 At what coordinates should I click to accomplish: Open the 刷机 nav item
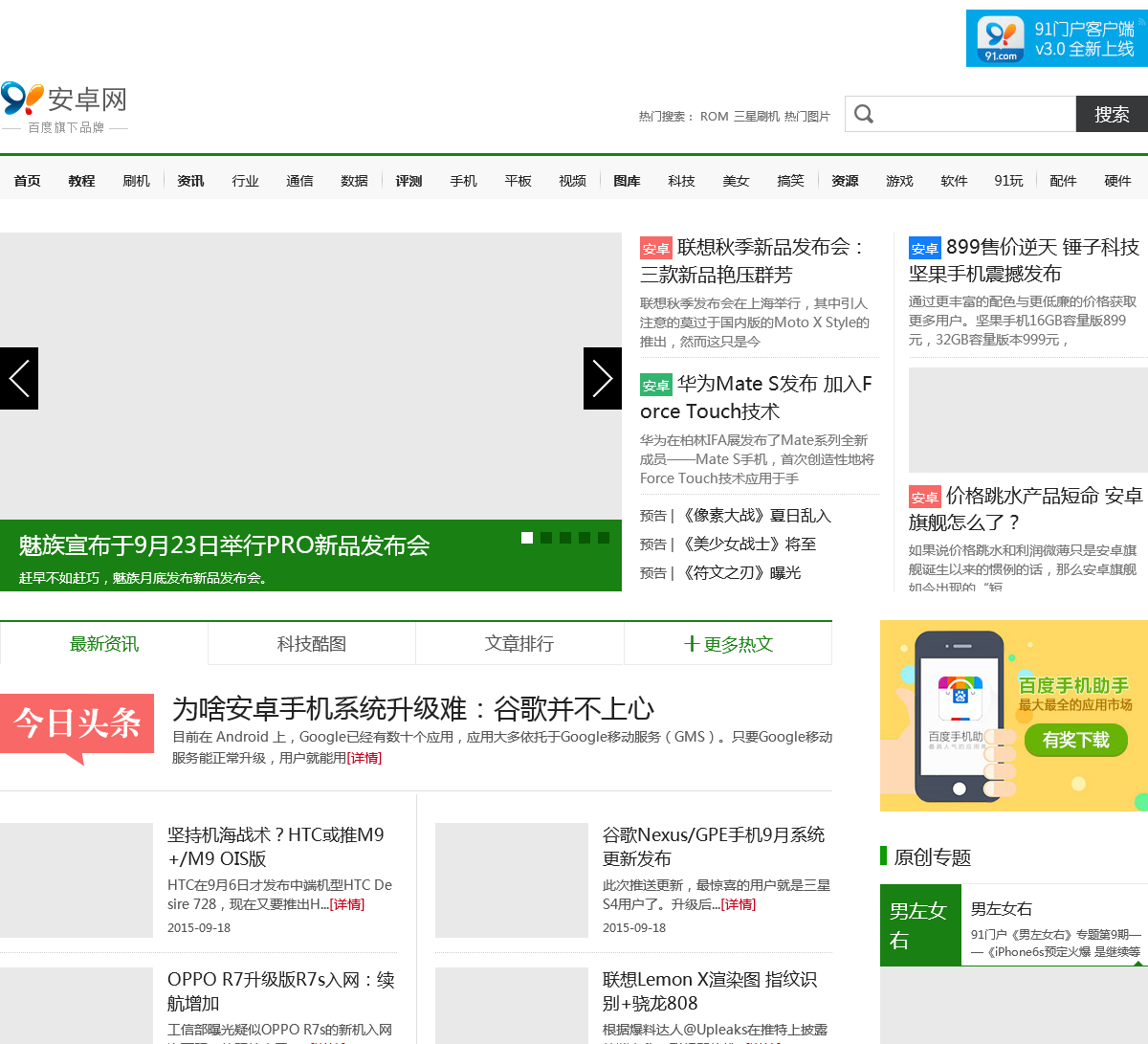(136, 181)
